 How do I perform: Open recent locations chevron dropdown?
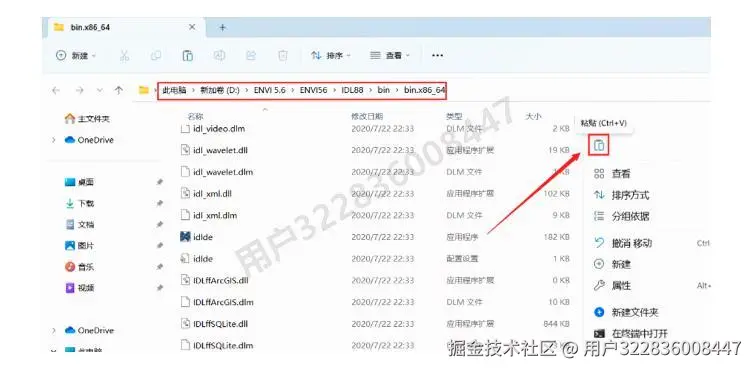click(100, 90)
